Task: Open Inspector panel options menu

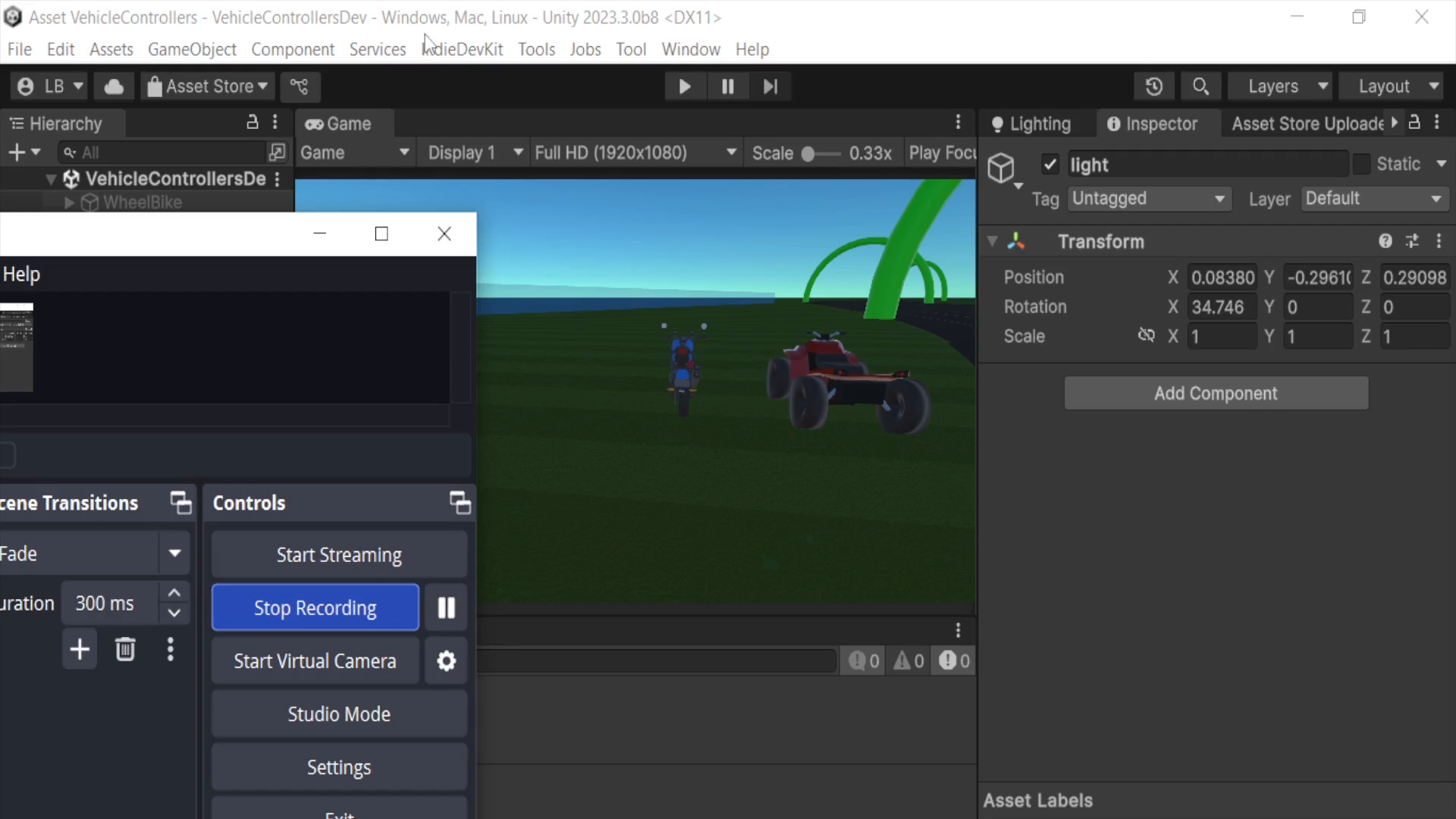Action: click(x=1437, y=122)
